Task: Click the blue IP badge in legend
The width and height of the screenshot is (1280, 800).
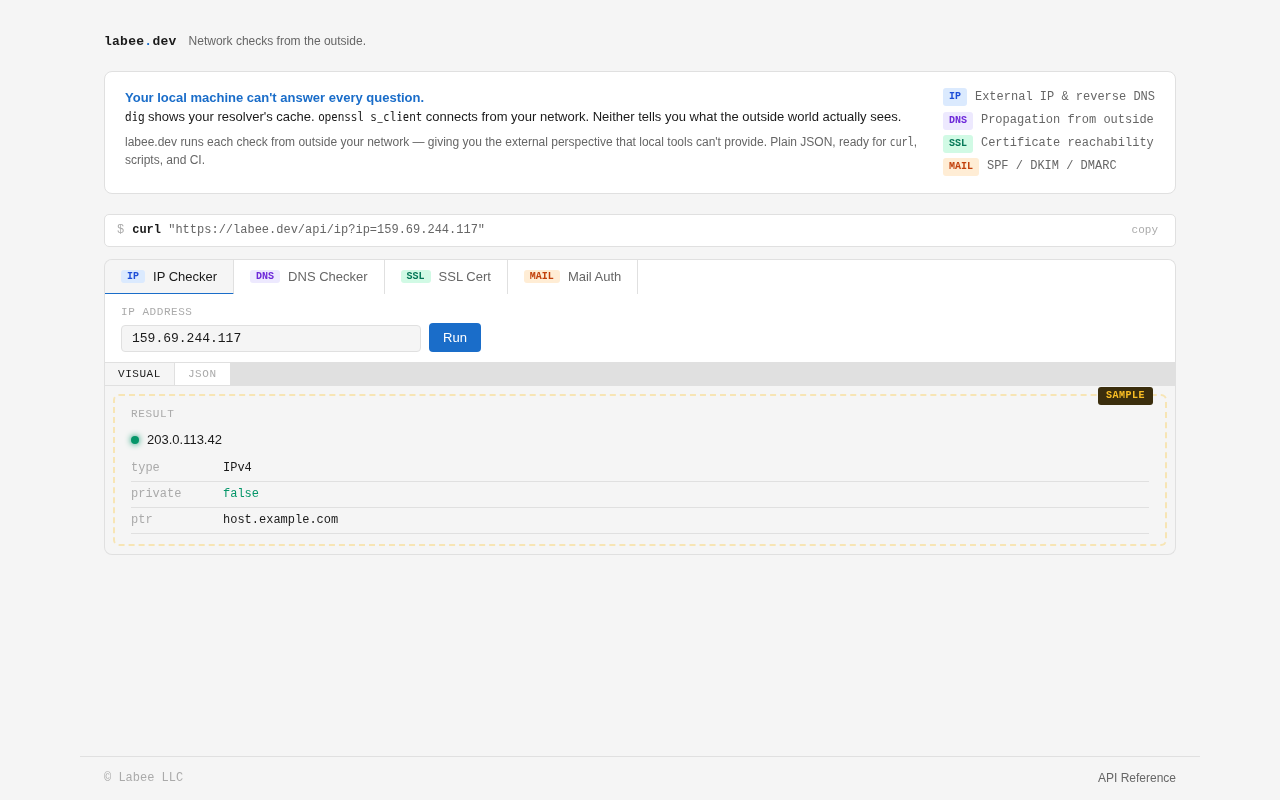Action: click(x=954, y=97)
